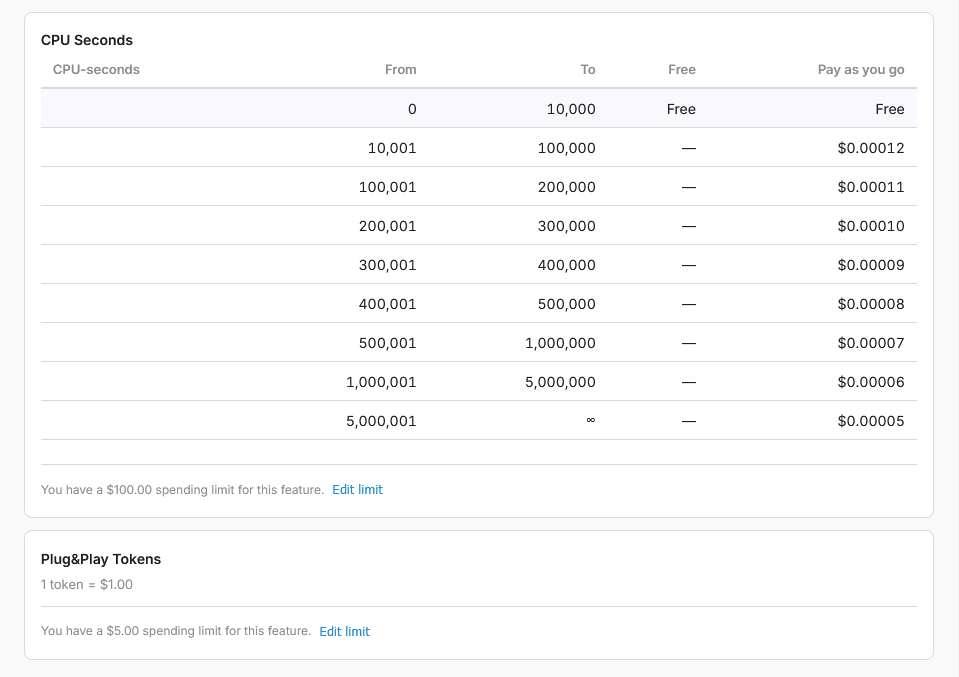Click the From value 1,000,001
This screenshot has height=677, width=959.
coord(381,383)
